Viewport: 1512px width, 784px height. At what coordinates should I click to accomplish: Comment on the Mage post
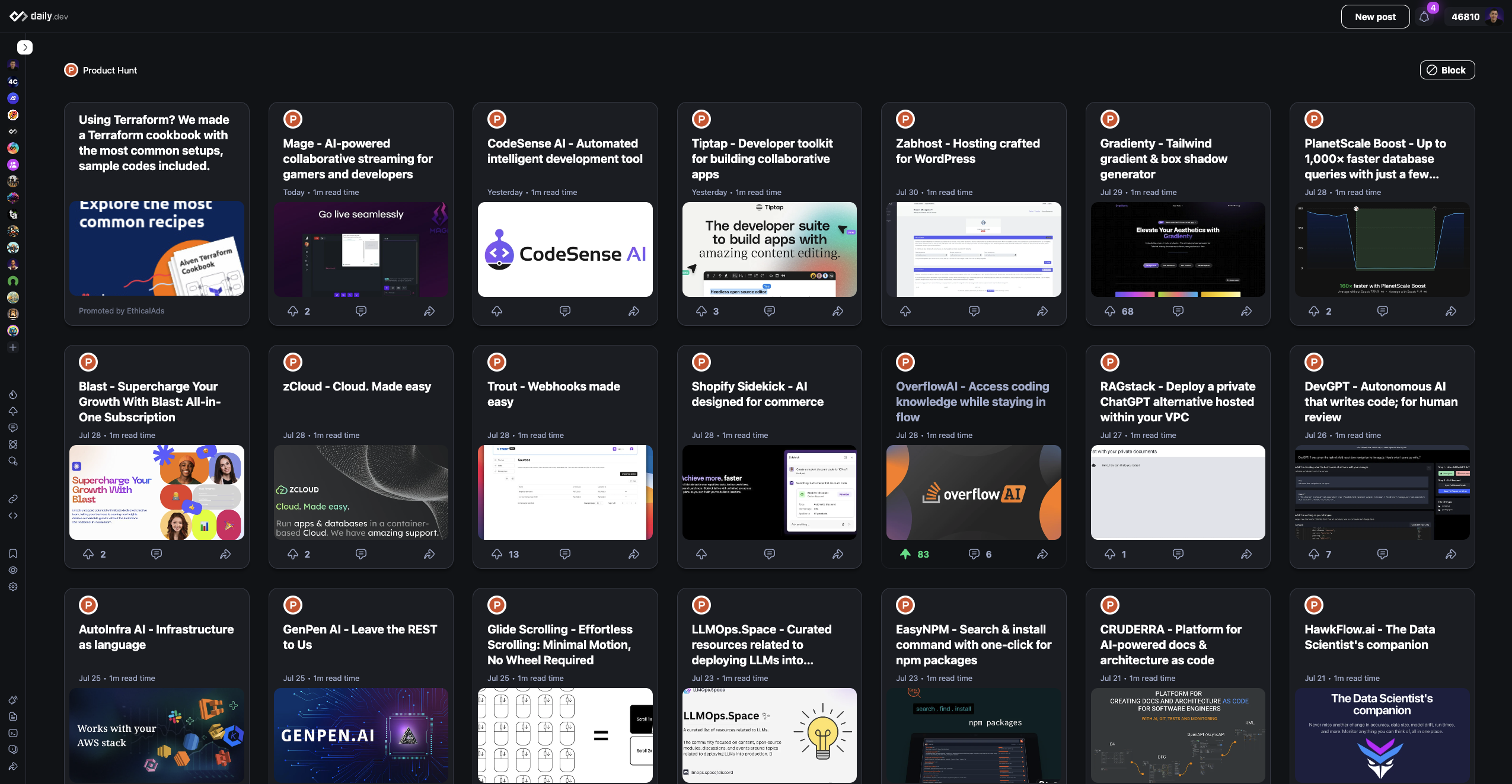(x=361, y=311)
